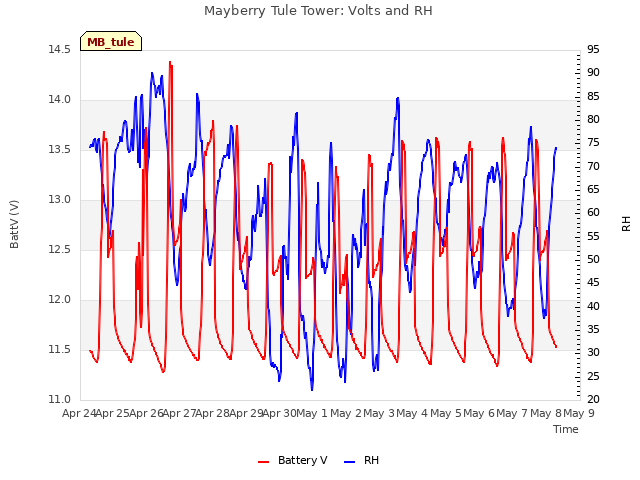Image resolution: width=640 pixels, height=480 pixels.
Task: Click the 80 tick on RH axis
Action: (593, 120)
